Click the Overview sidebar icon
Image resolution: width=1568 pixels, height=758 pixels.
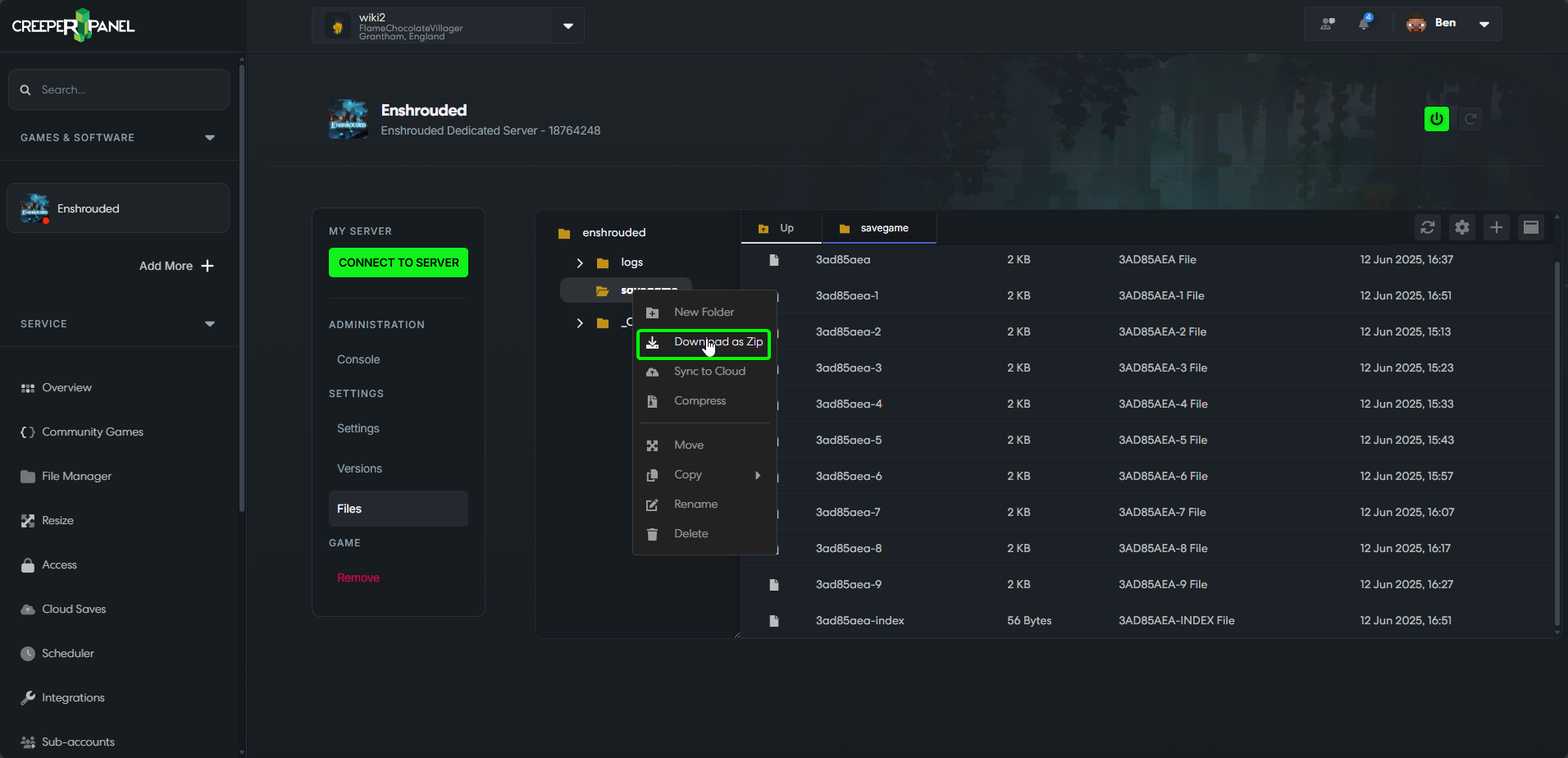tap(28, 388)
